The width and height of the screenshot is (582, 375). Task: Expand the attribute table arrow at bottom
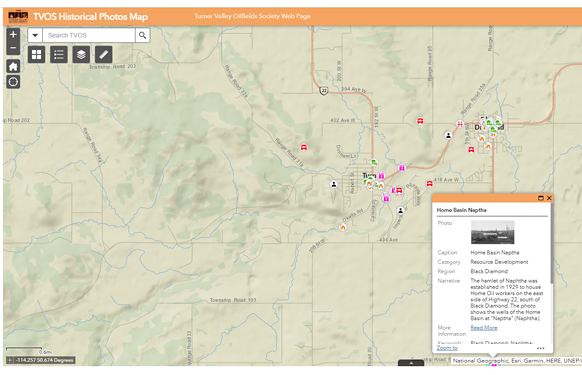(x=411, y=363)
